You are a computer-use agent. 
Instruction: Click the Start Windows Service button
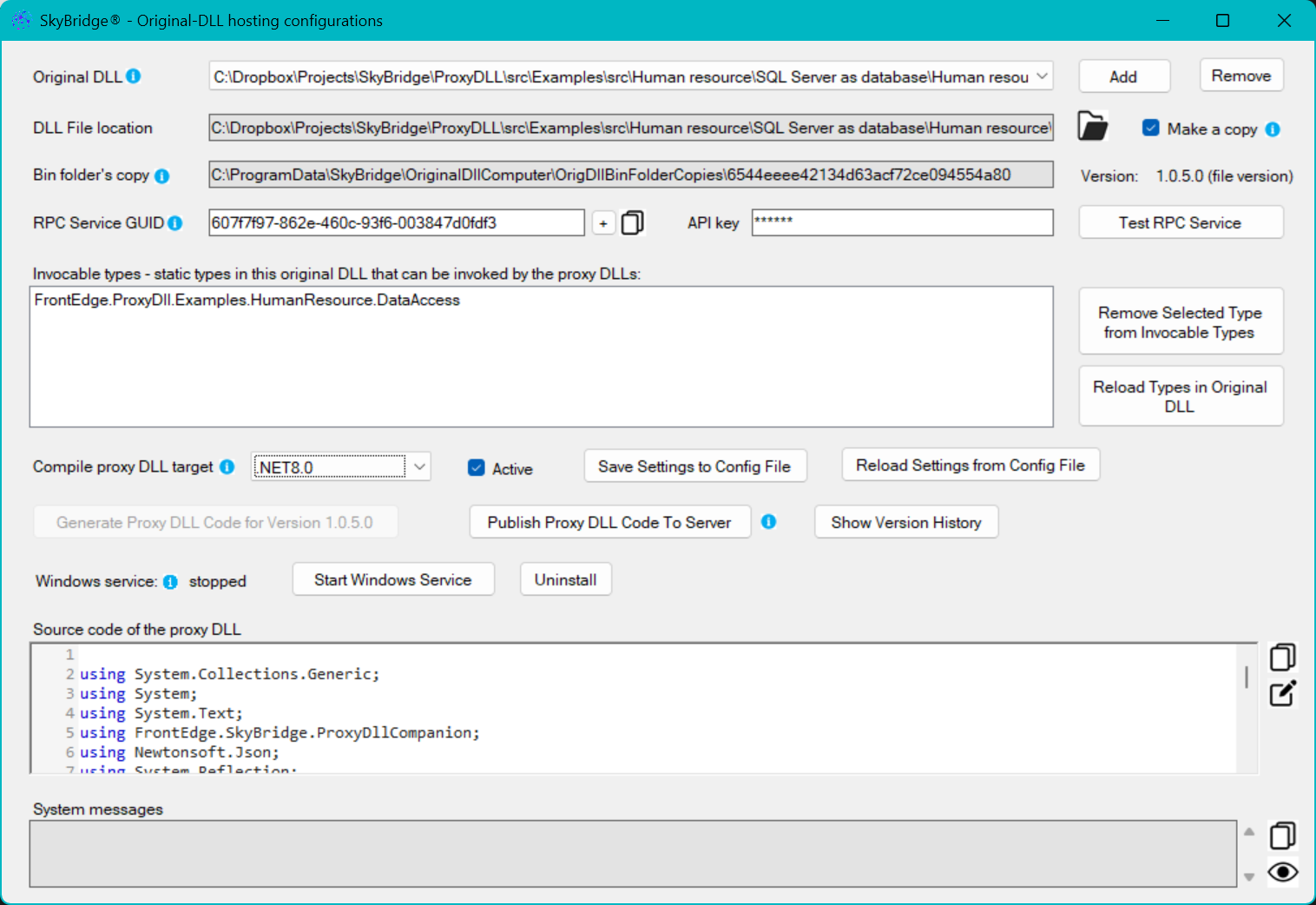(x=393, y=579)
